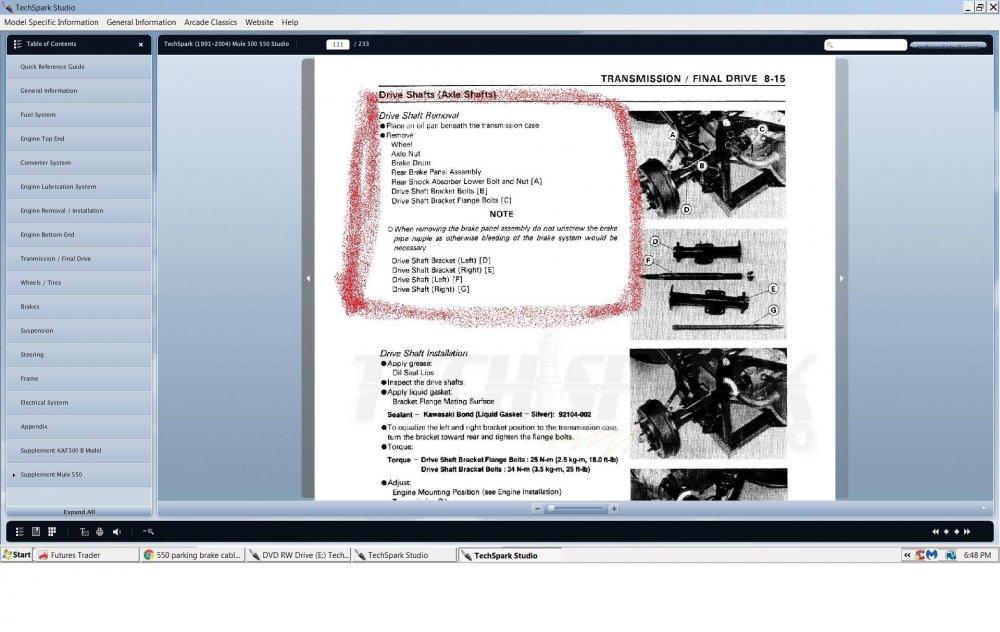Click the zoom slider handle

point(552,509)
